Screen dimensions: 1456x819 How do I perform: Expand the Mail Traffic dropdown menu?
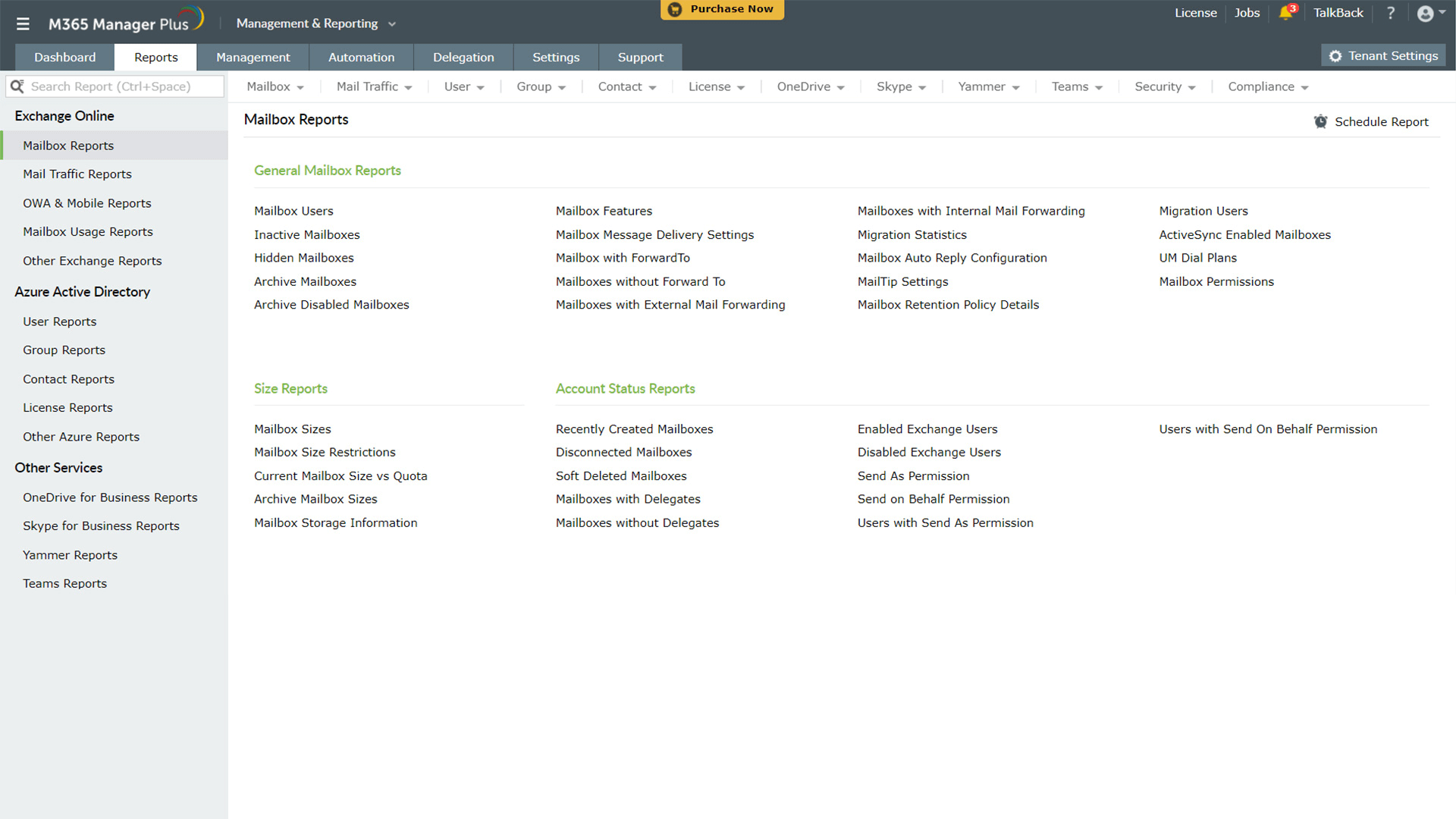pos(375,86)
